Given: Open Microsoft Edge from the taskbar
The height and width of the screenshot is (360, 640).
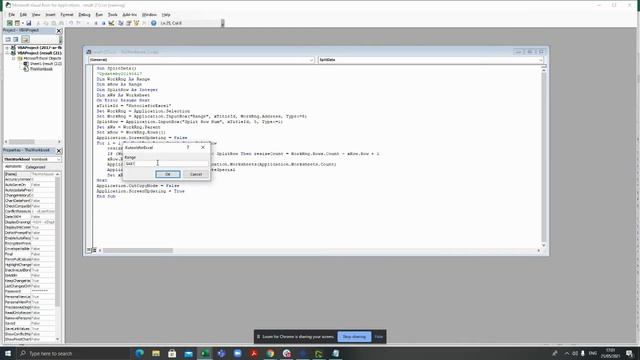Looking at the screenshot, I should point(139,353).
